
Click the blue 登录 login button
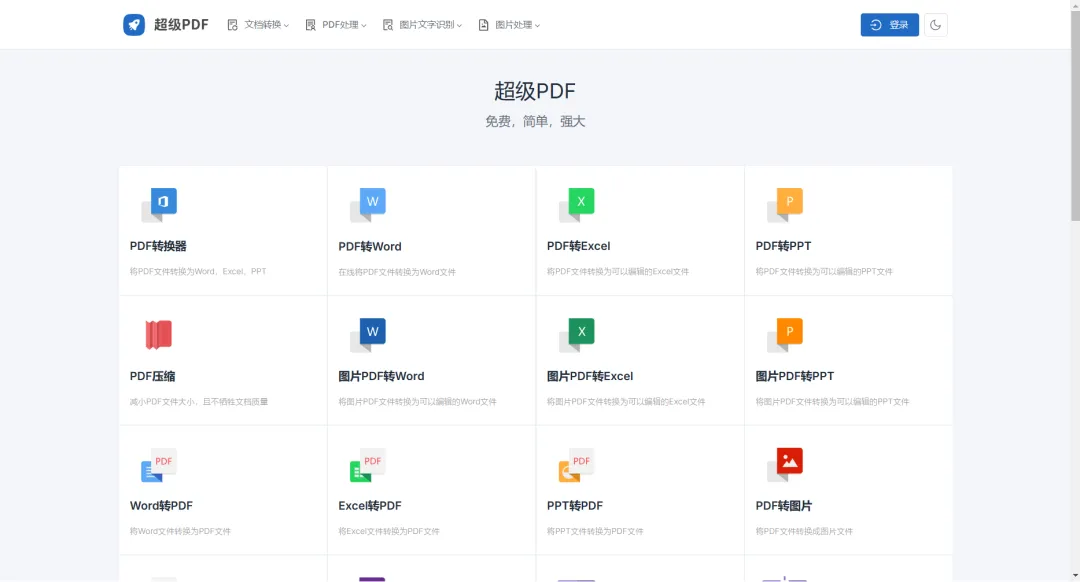889,25
